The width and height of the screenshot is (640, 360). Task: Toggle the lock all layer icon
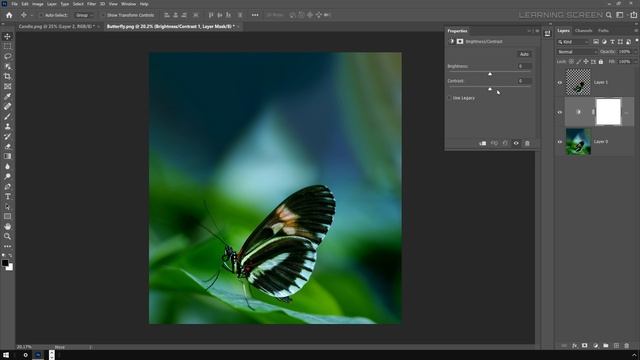tap(601, 62)
